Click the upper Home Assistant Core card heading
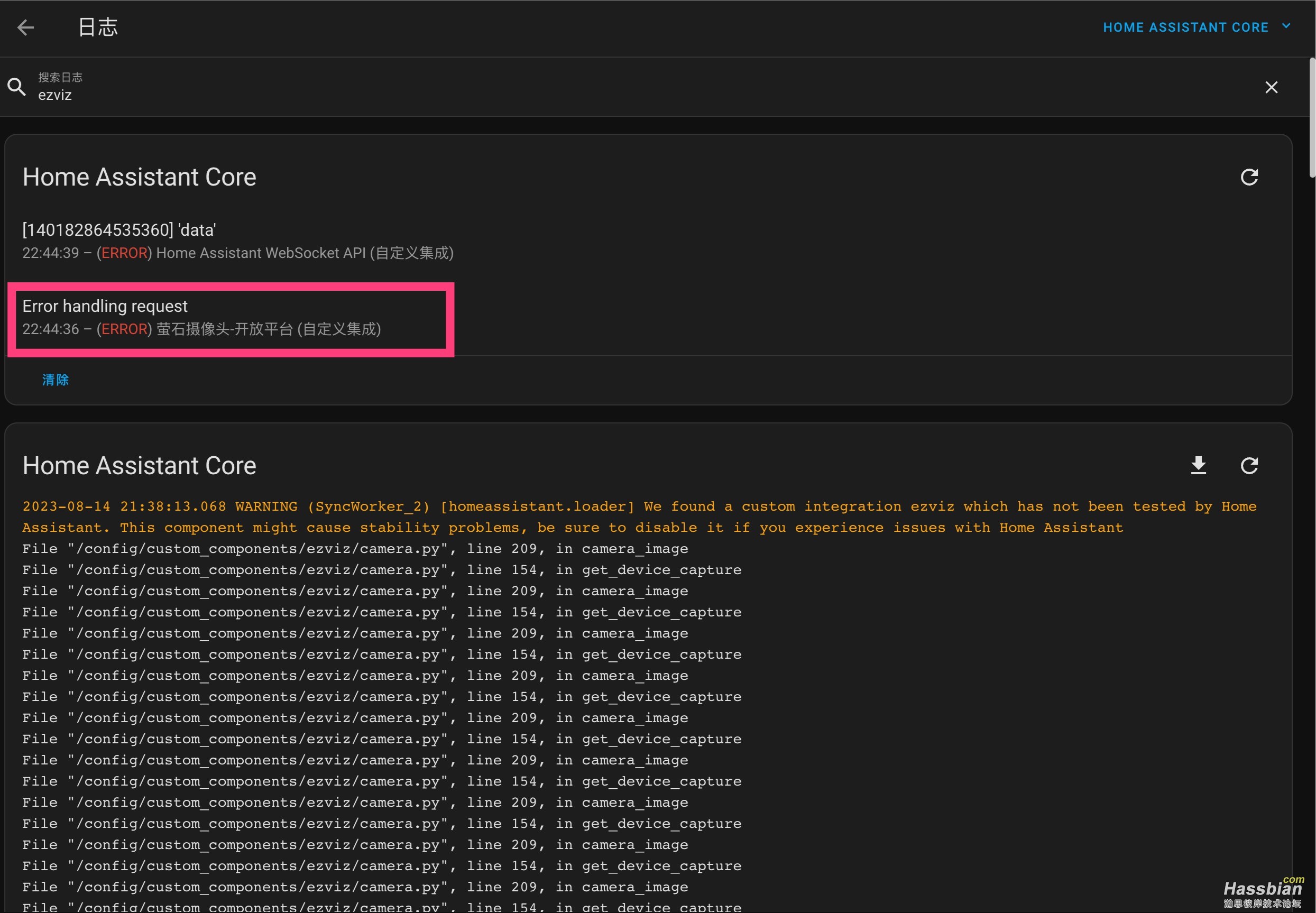 click(x=139, y=177)
